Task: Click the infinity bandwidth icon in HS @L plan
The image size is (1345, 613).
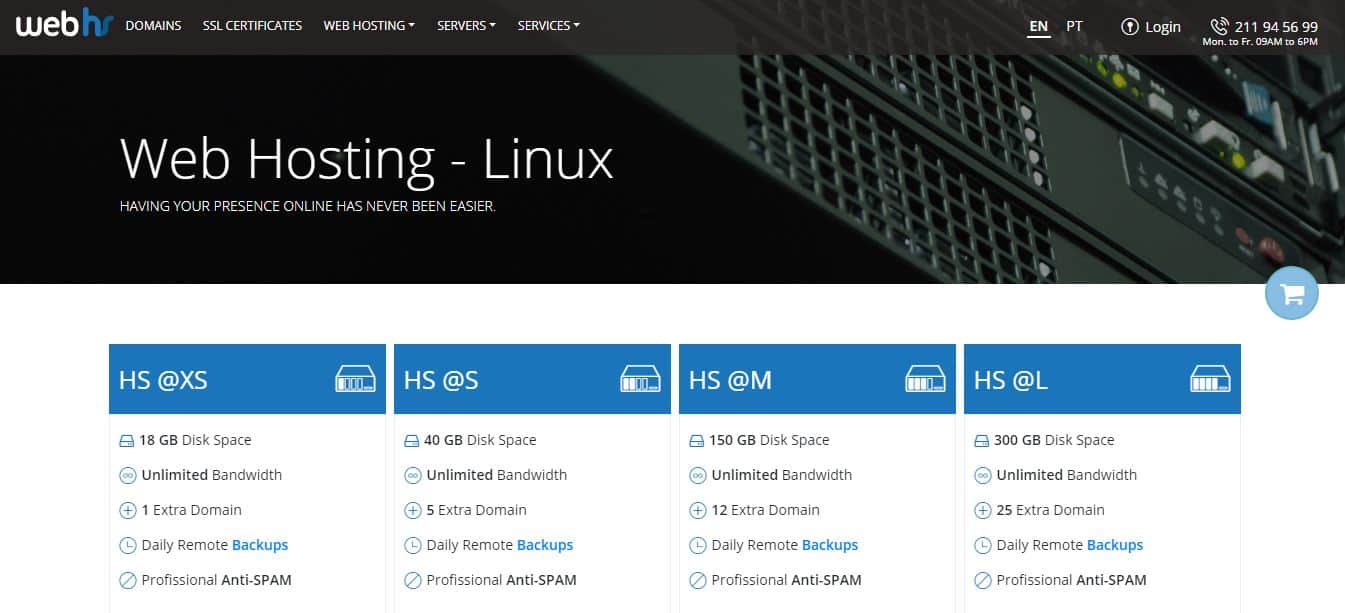Action: [982, 475]
